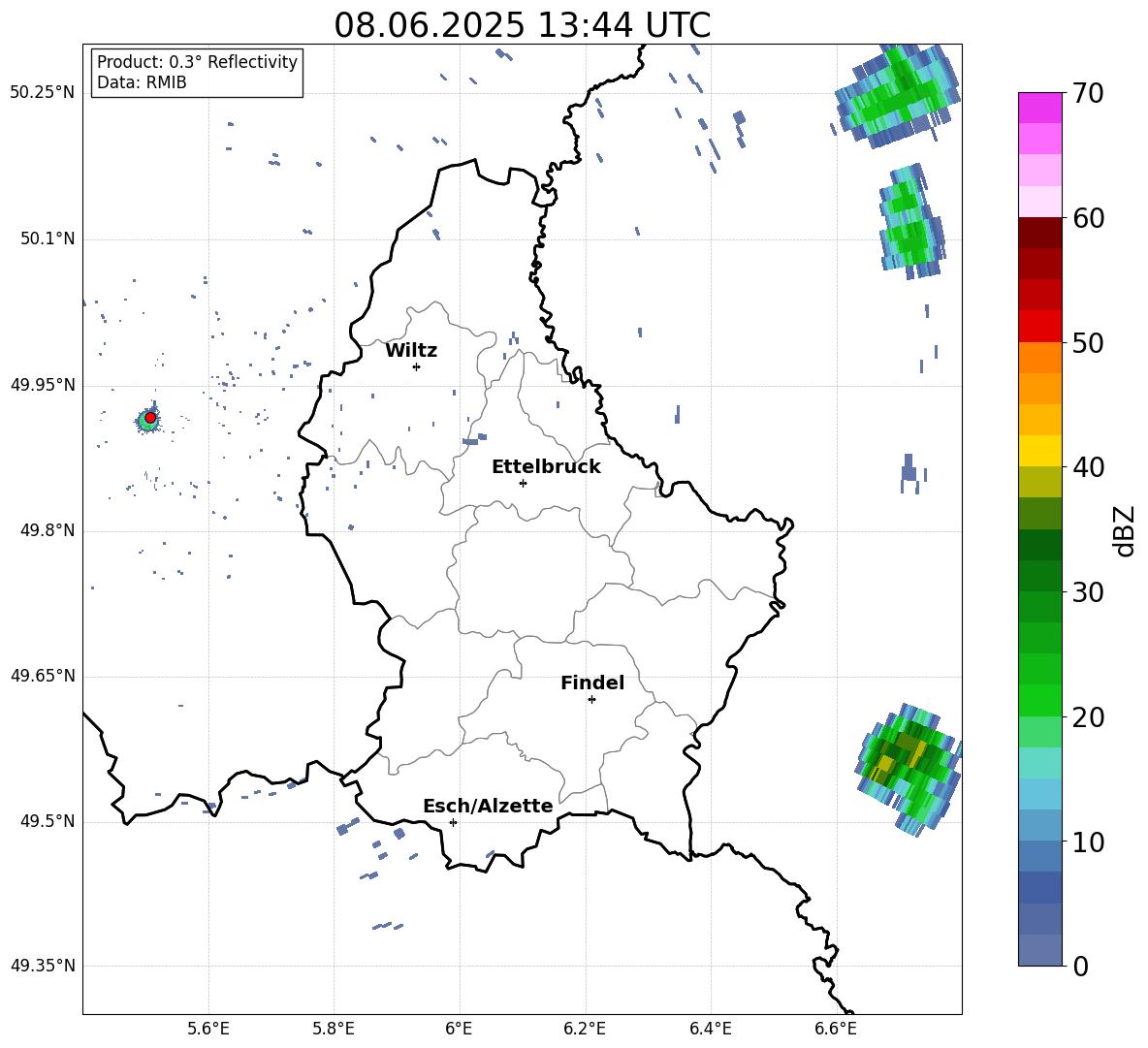Click the Esch/Alzette city label
Image resolution: width=1148 pixels, height=1048 pixels.
488,806
